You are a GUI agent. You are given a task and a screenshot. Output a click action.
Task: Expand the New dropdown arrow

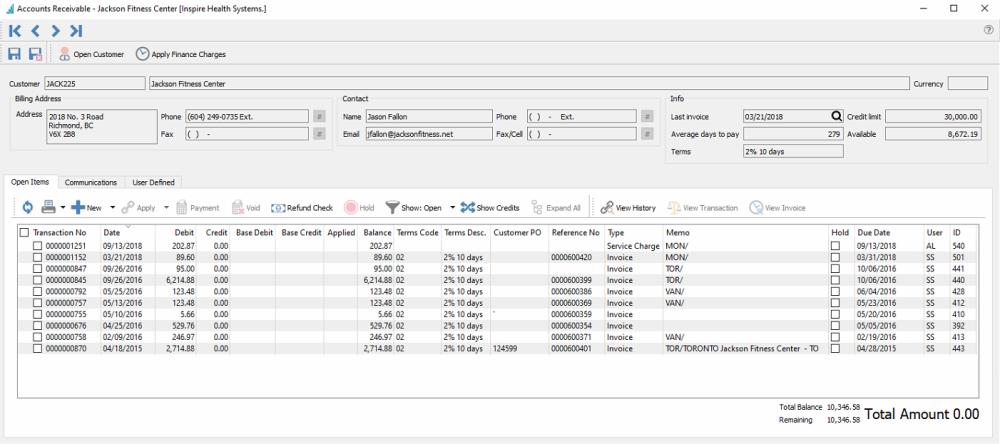pyautogui.click(x=112, y=208)
